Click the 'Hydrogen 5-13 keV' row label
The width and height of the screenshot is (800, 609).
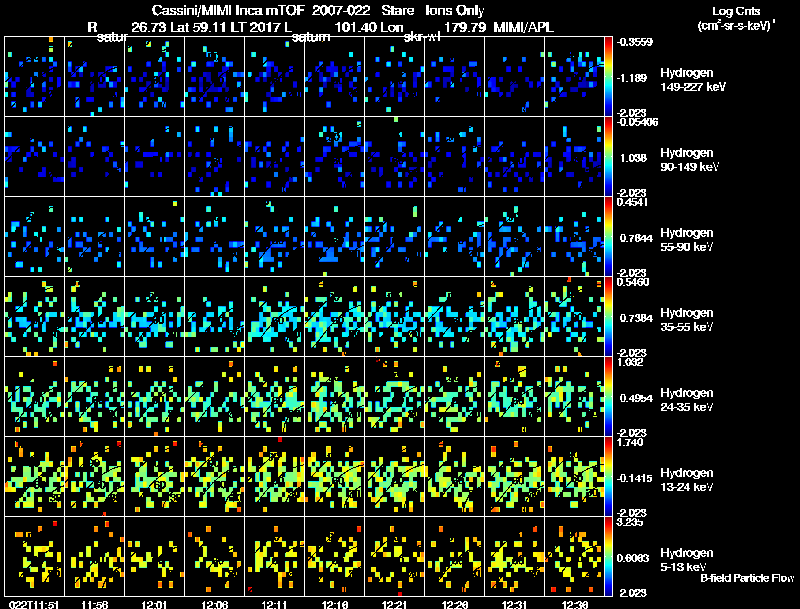pos(687,560)
